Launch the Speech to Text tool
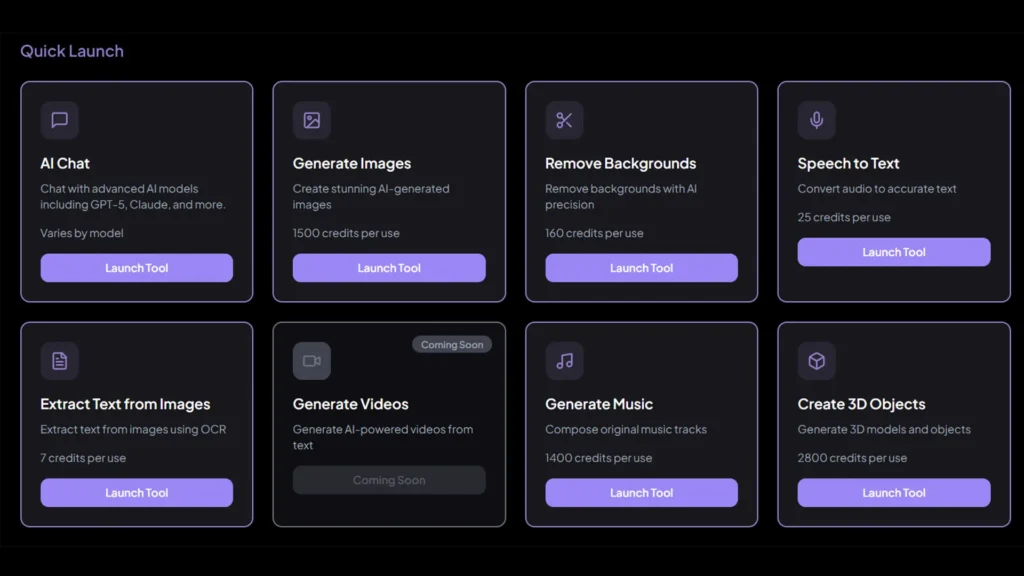 tap(893, 251)
